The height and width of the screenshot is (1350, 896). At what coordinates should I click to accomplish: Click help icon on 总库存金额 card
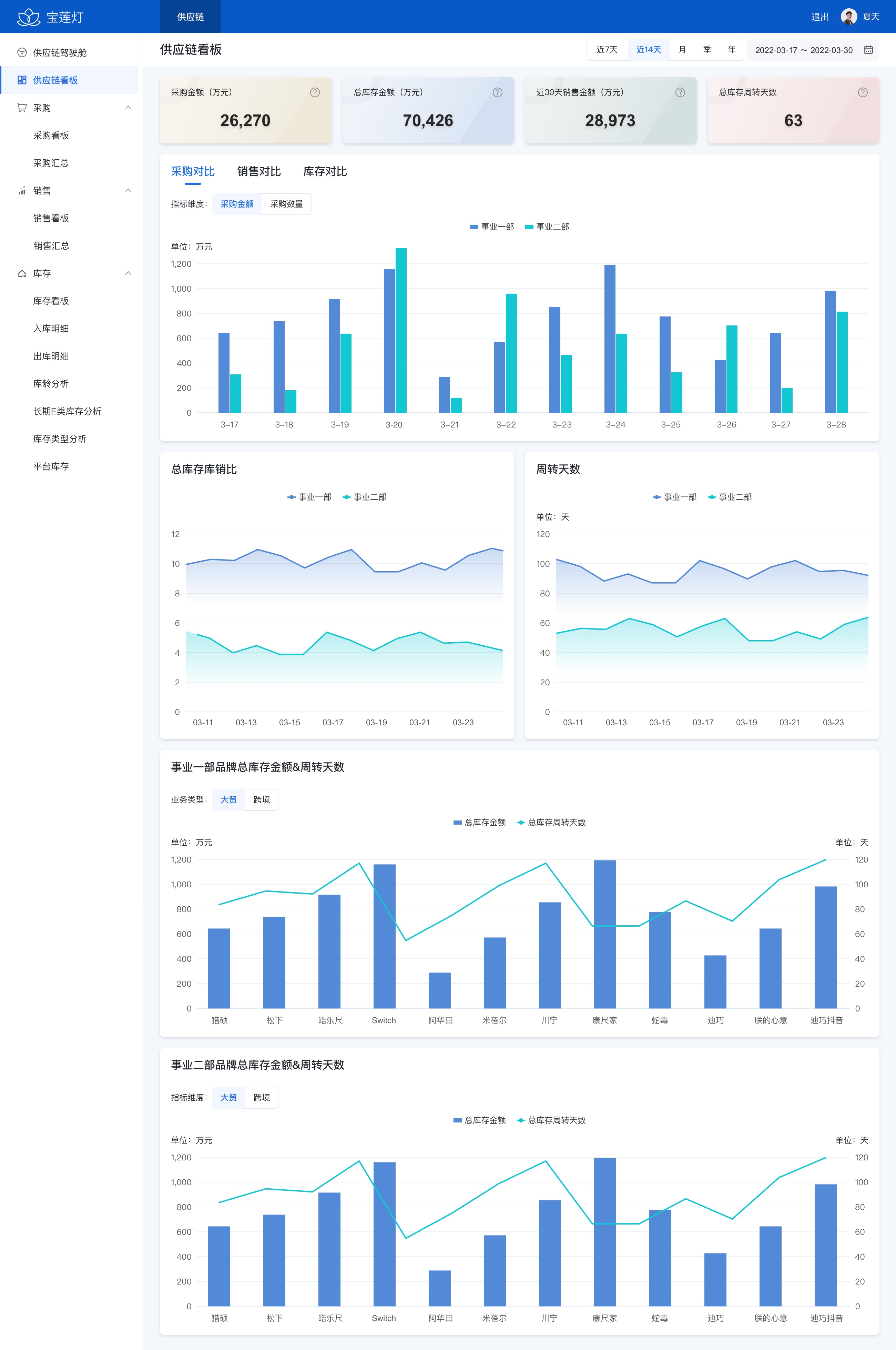[x=498, y=92]
